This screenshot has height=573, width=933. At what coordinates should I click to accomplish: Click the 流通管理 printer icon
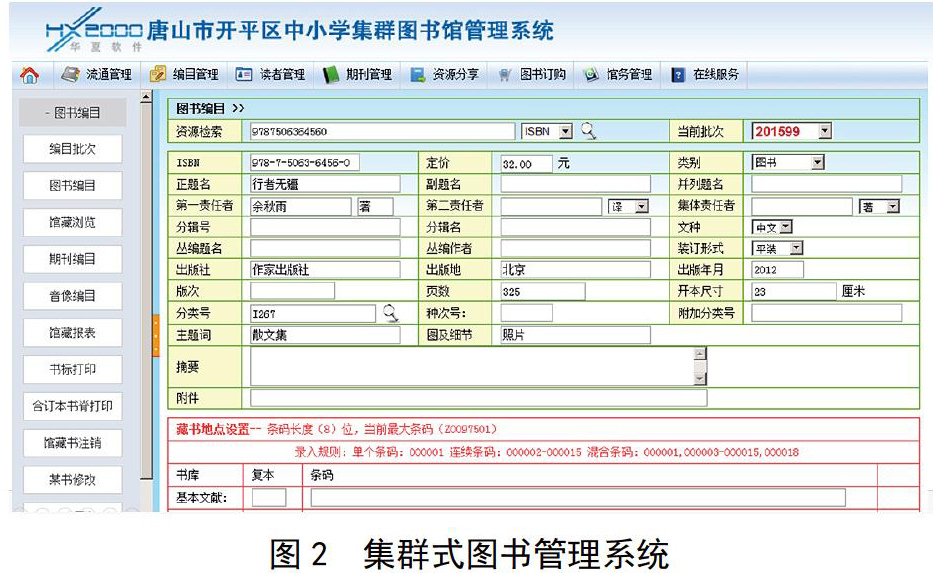click(71, 74)
